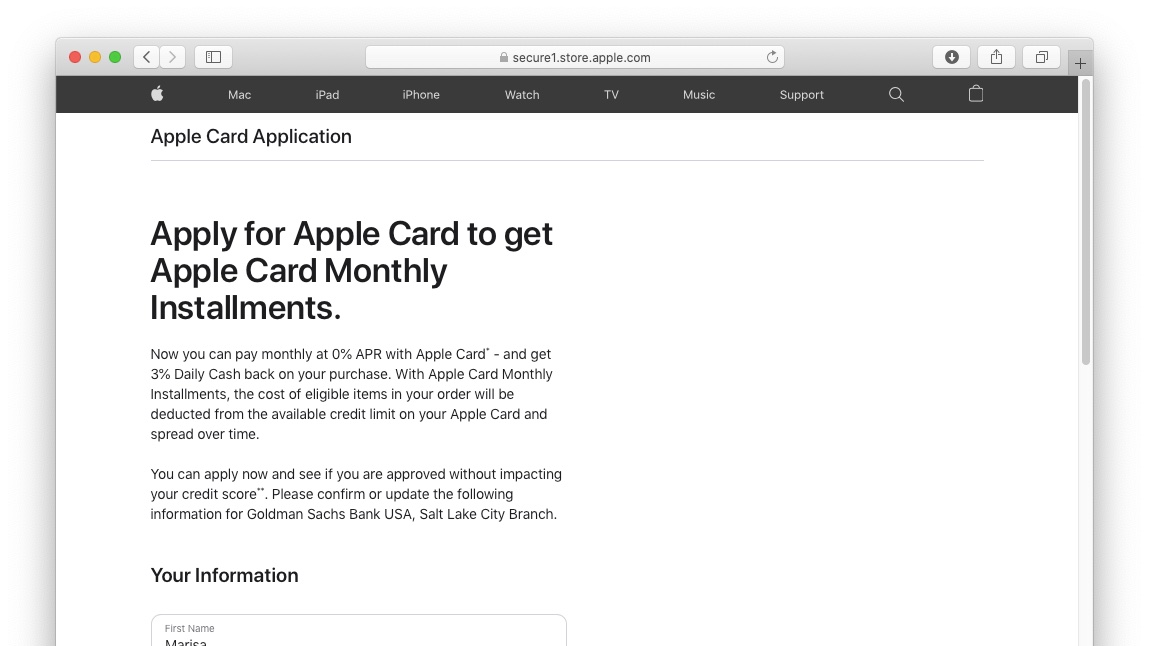This screenshot has width=1149, height=646.
Task: Open the Support menu item
Action: click(802, 94)
